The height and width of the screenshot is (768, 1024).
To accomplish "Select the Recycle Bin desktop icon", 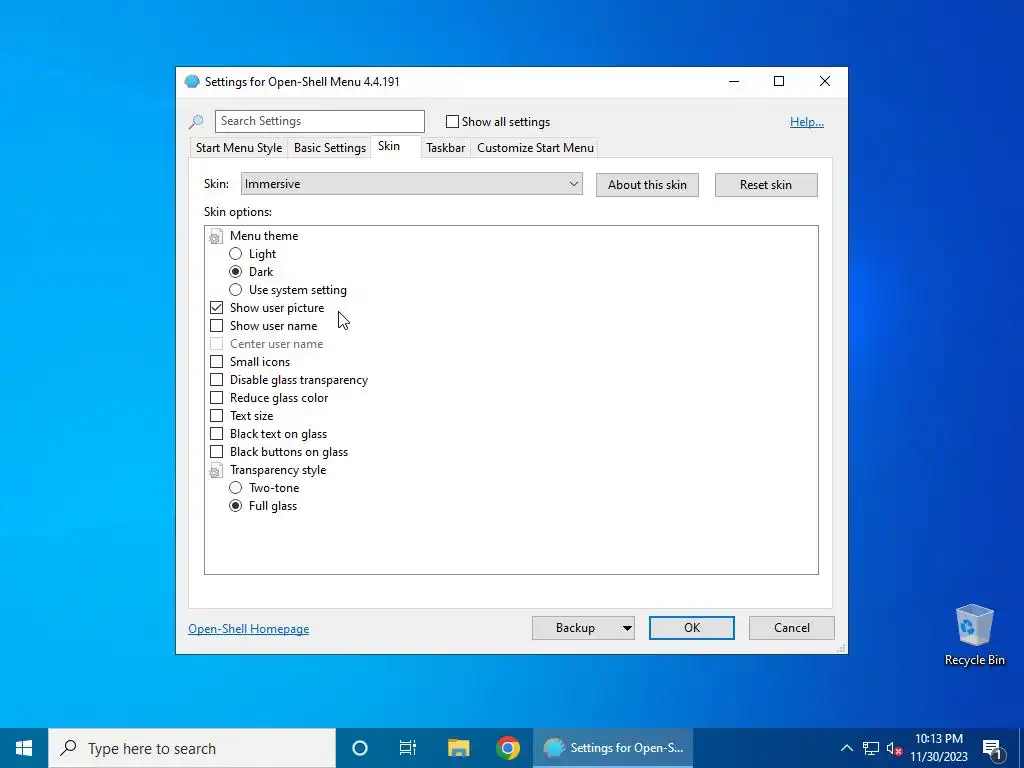I will 974,635.
